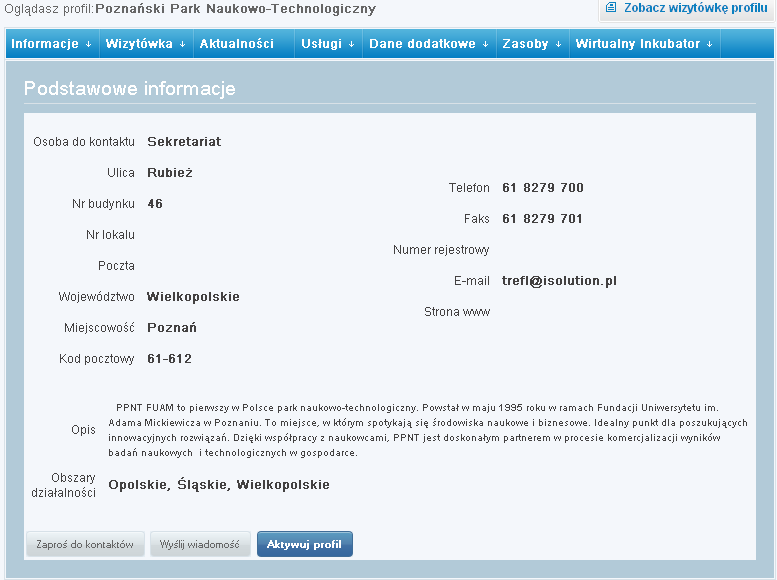The image size is (777, 580).
Task: Click the Miejscowość label
Action: tap(99, 328)
